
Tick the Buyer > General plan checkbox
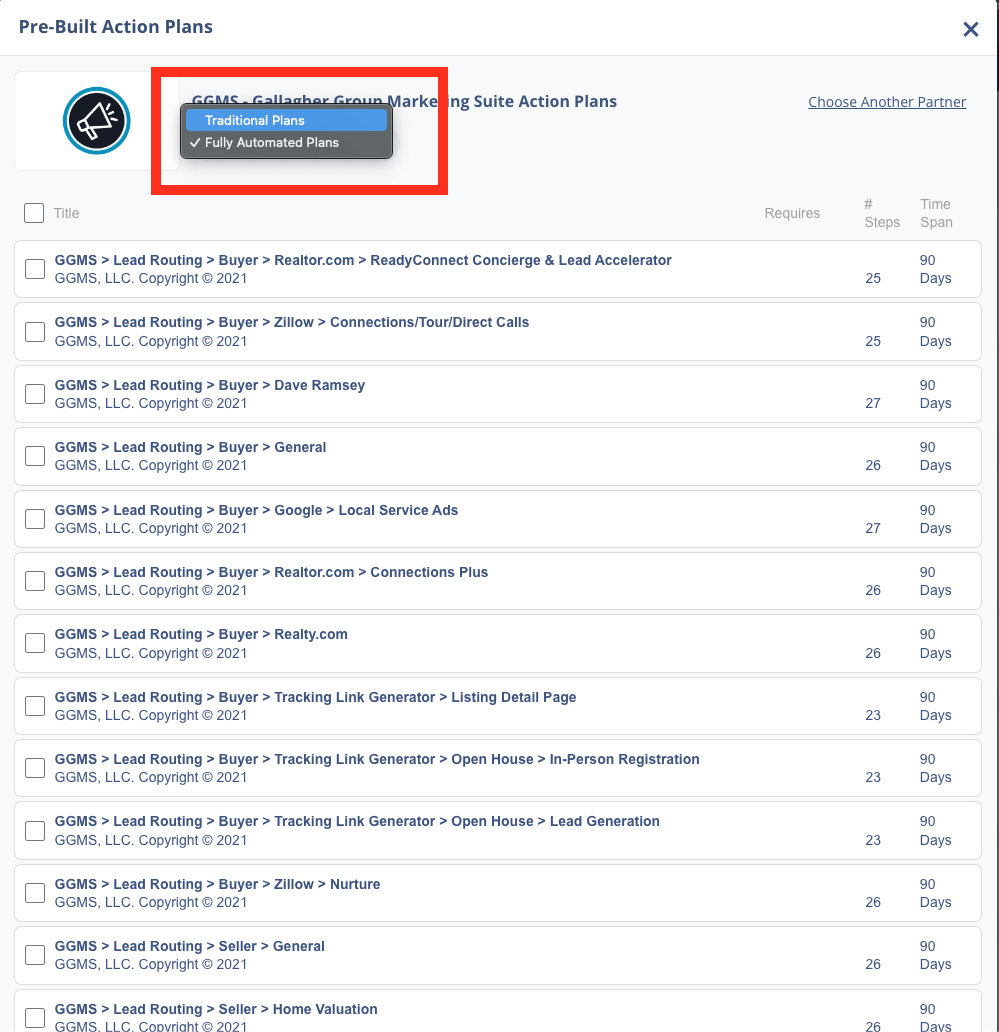tap(35, 456)
